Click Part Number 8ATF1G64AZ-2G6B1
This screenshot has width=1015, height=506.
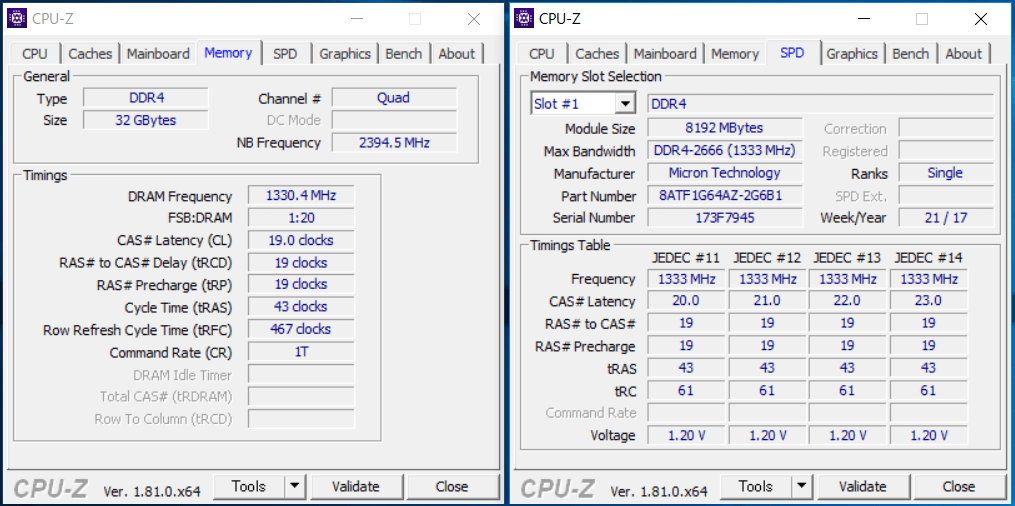[725, 195]
